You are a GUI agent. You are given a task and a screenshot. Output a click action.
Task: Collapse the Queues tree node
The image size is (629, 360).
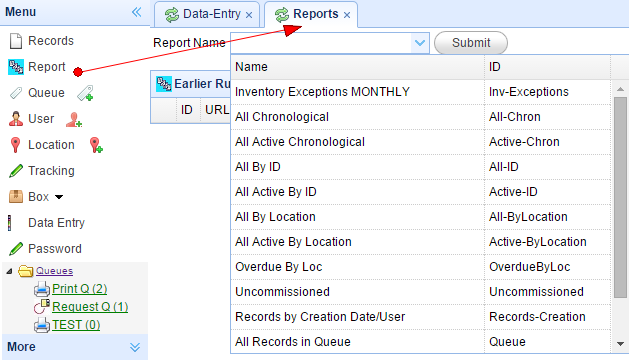click(x=9, y=272)
